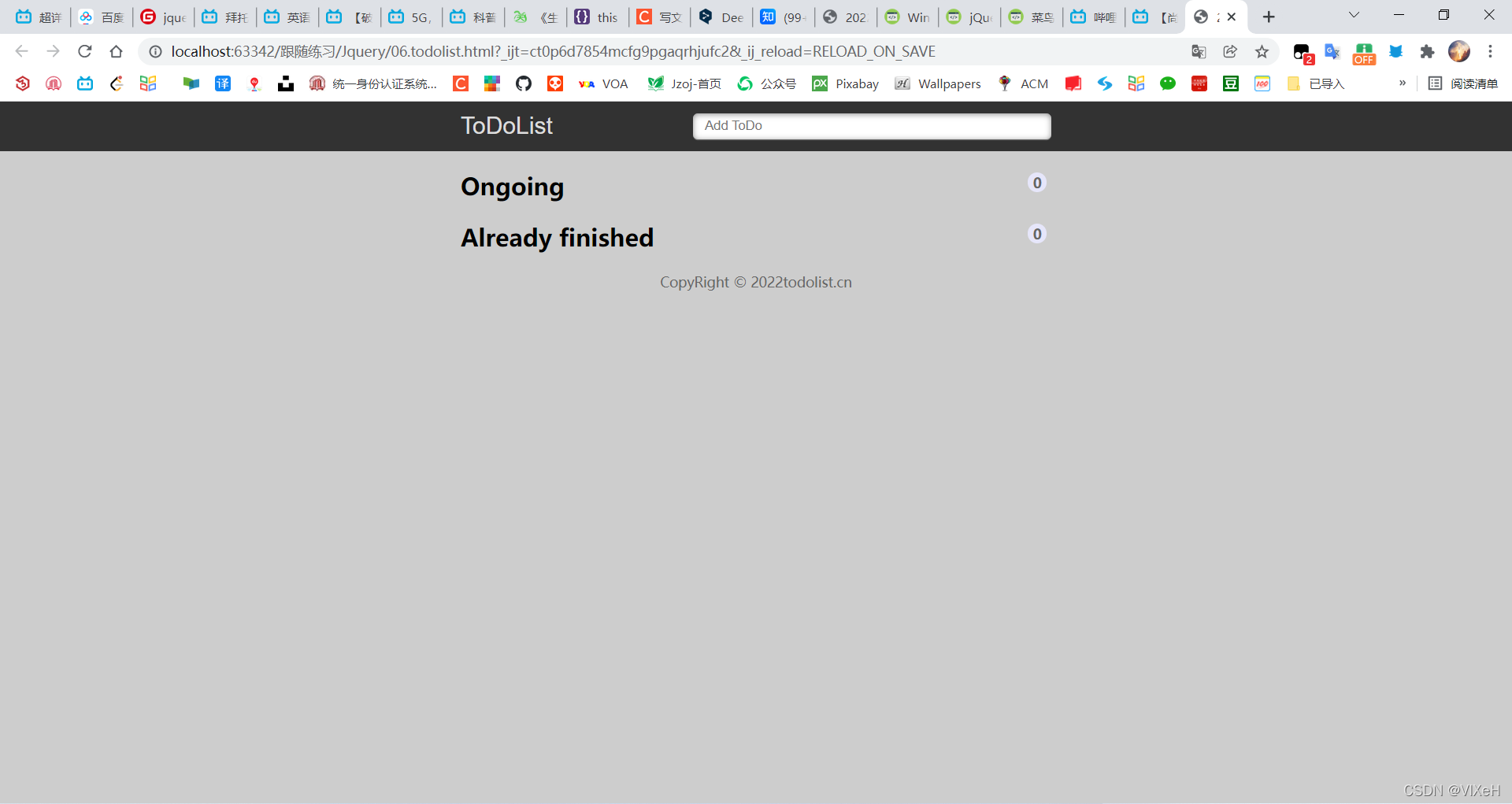Open the Unsplash black icon bookmark
Viewport: 1512px width, 804px height.
pos(286,83)
